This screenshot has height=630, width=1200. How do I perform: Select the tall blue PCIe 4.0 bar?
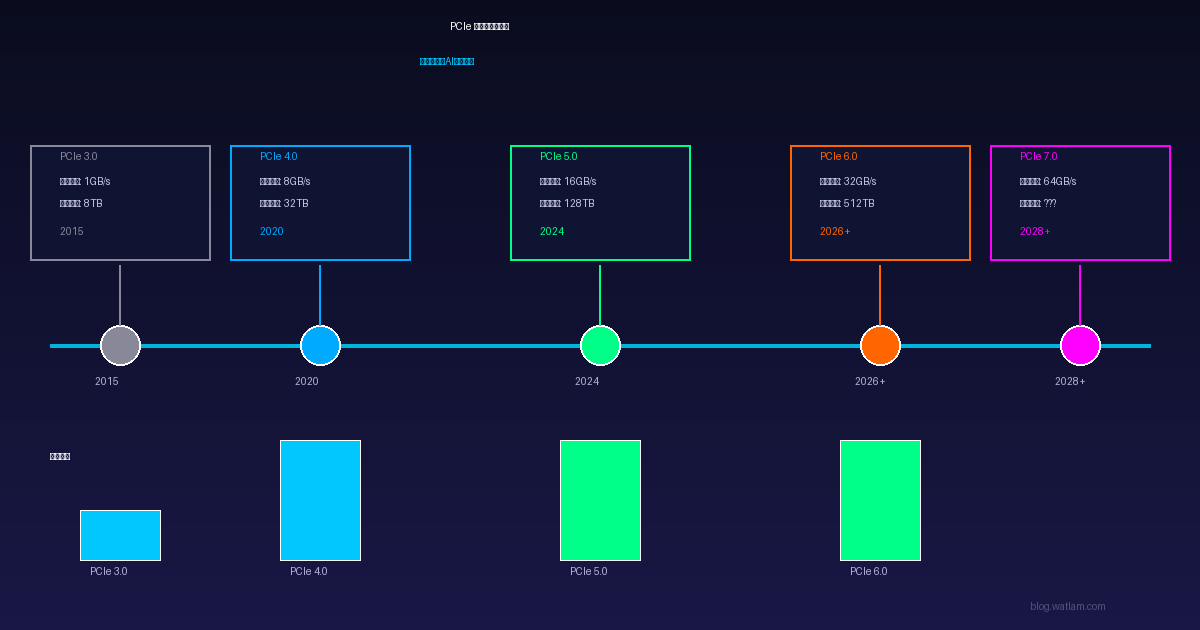coord(320,500)
